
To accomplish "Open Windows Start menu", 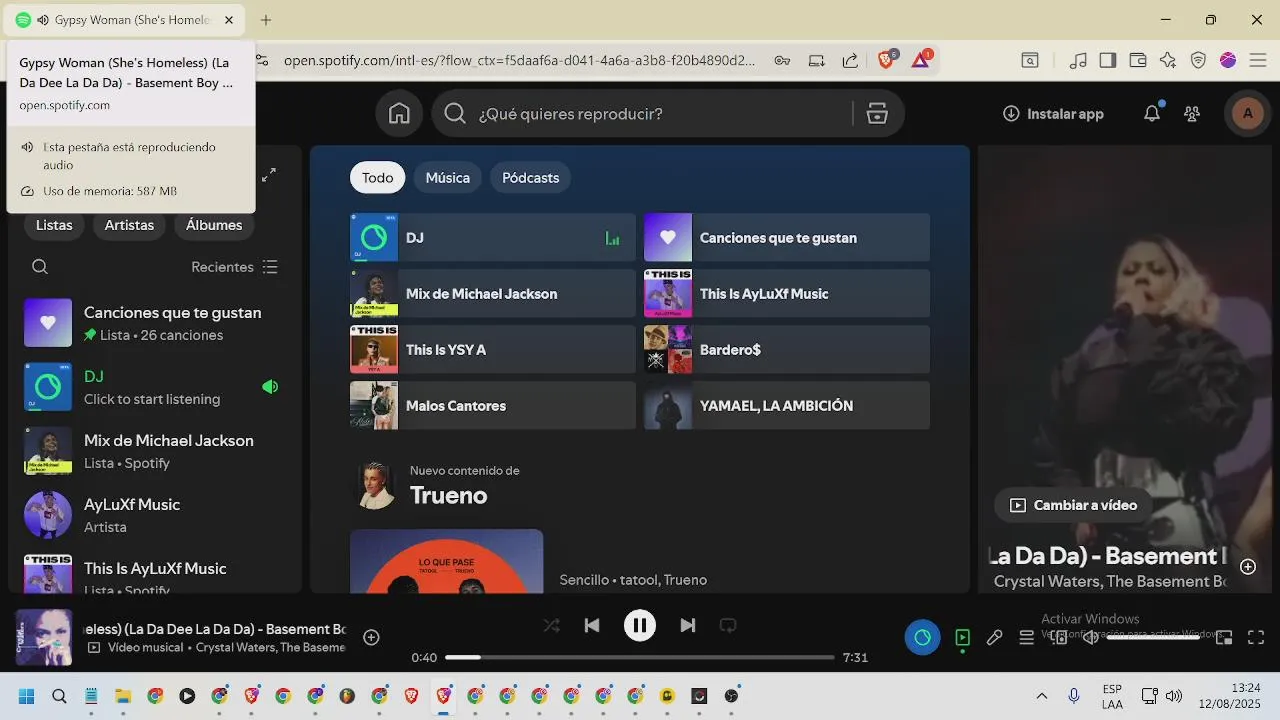I will coord(26,696).
